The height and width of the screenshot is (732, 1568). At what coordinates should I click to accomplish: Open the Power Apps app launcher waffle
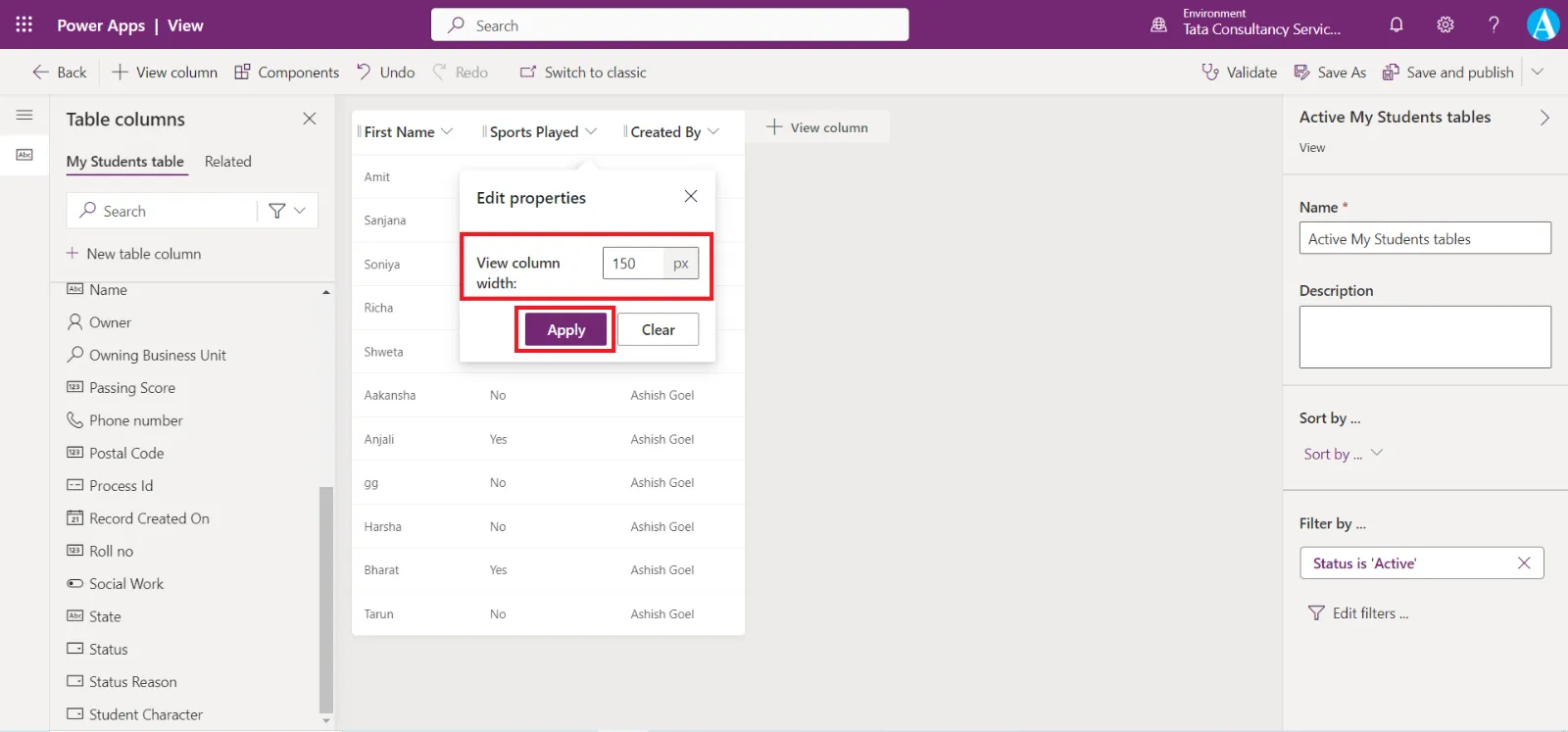click(x=24, y=24)
